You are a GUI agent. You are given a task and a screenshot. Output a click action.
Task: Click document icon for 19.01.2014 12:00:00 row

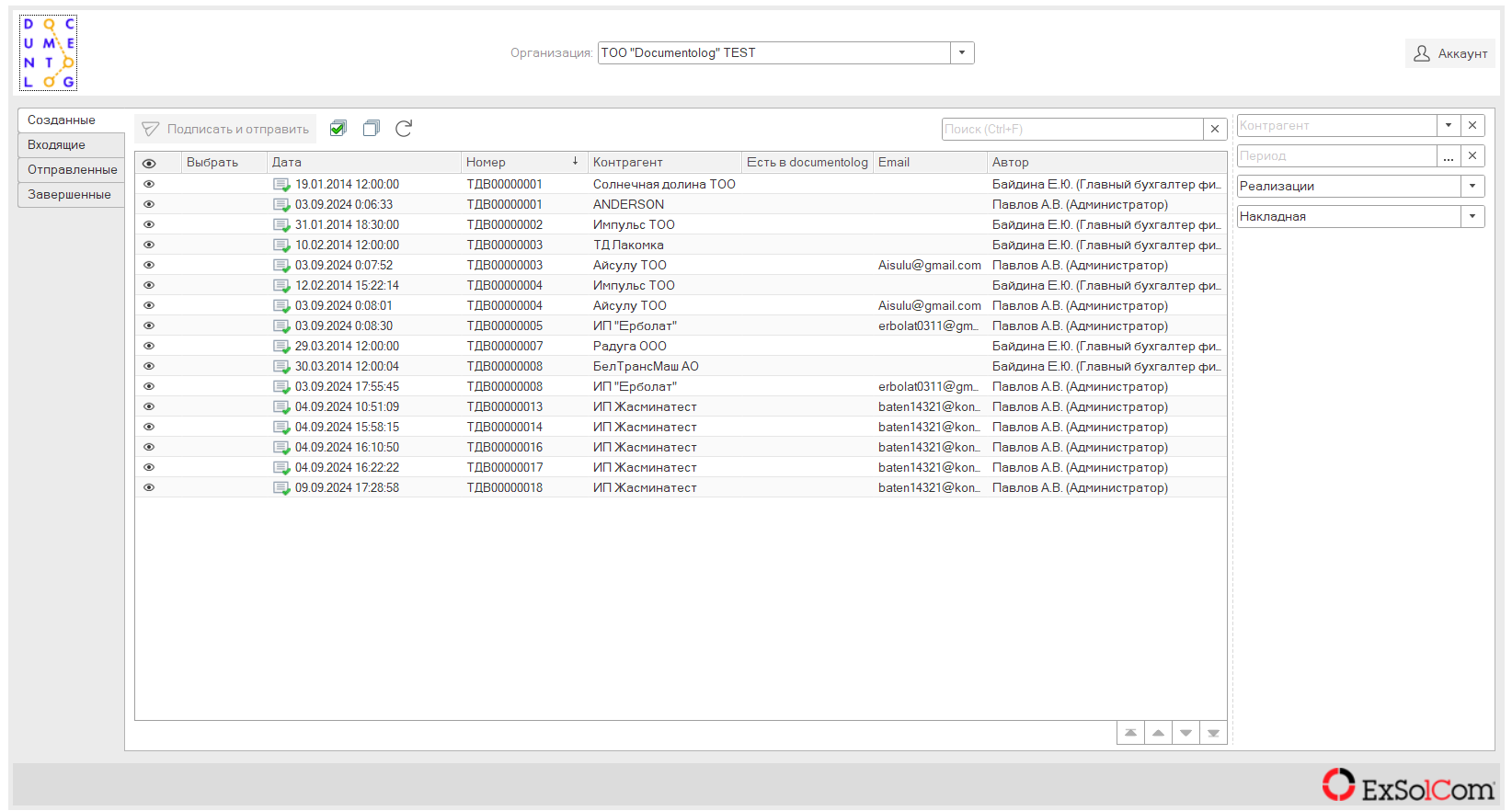click(x=281, y=185)
